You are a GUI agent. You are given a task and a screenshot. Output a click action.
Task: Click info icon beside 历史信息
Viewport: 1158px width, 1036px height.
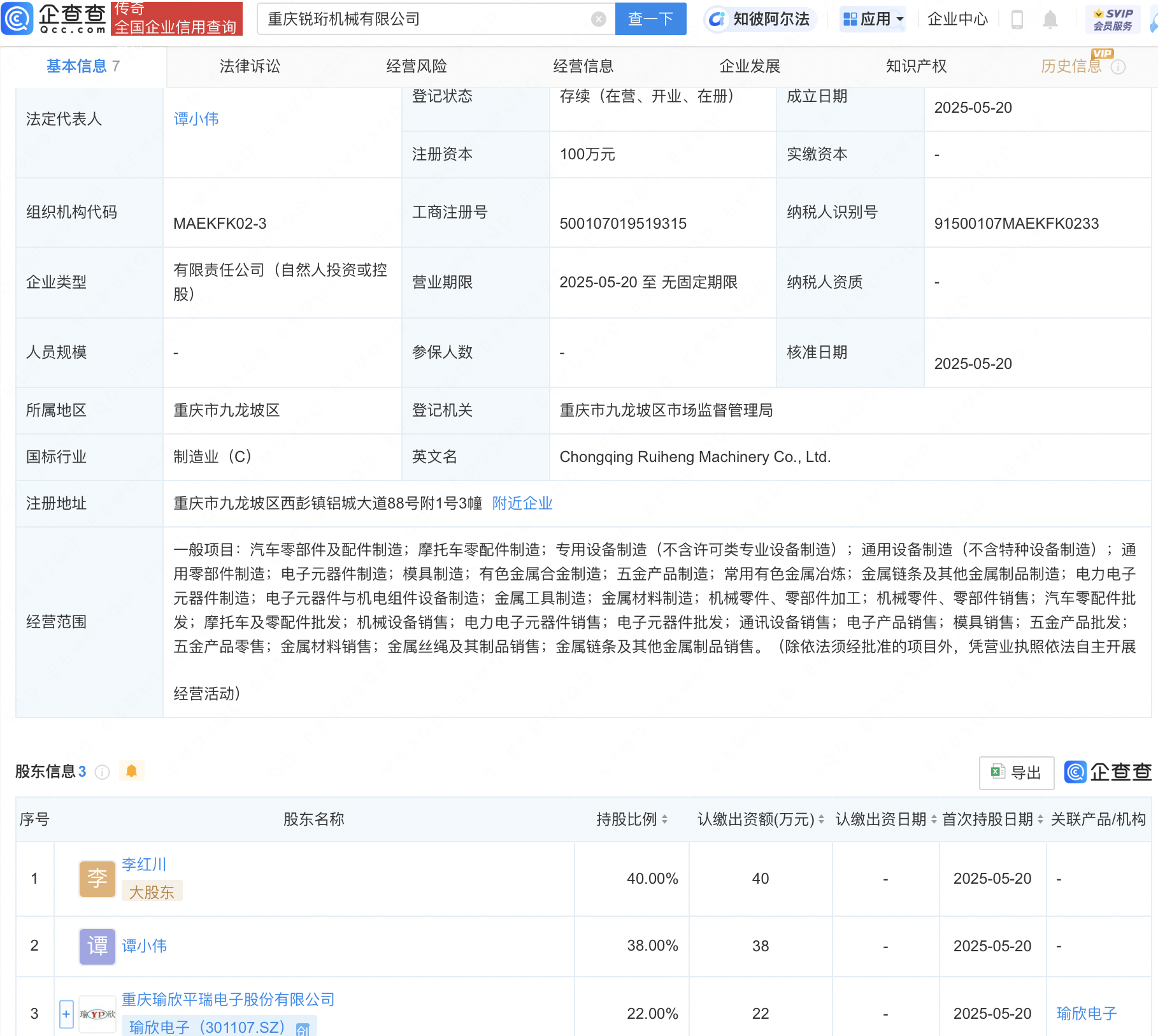tap(1118, 67)
